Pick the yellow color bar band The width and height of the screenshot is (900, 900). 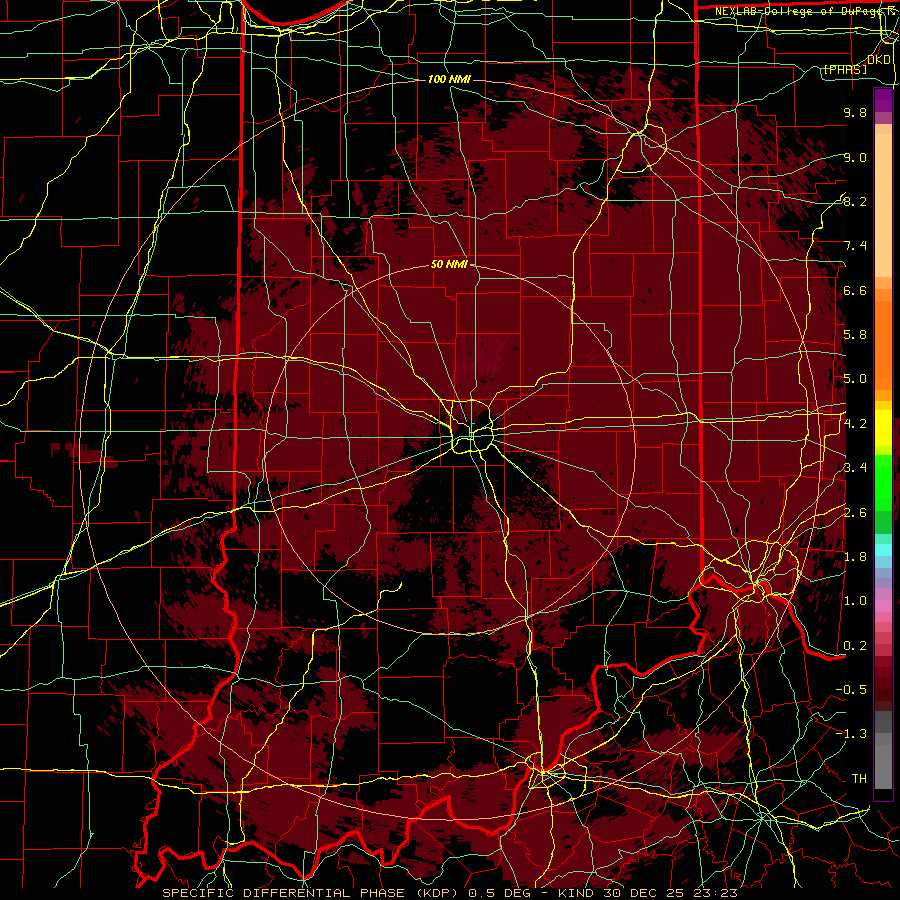(883, 428)
